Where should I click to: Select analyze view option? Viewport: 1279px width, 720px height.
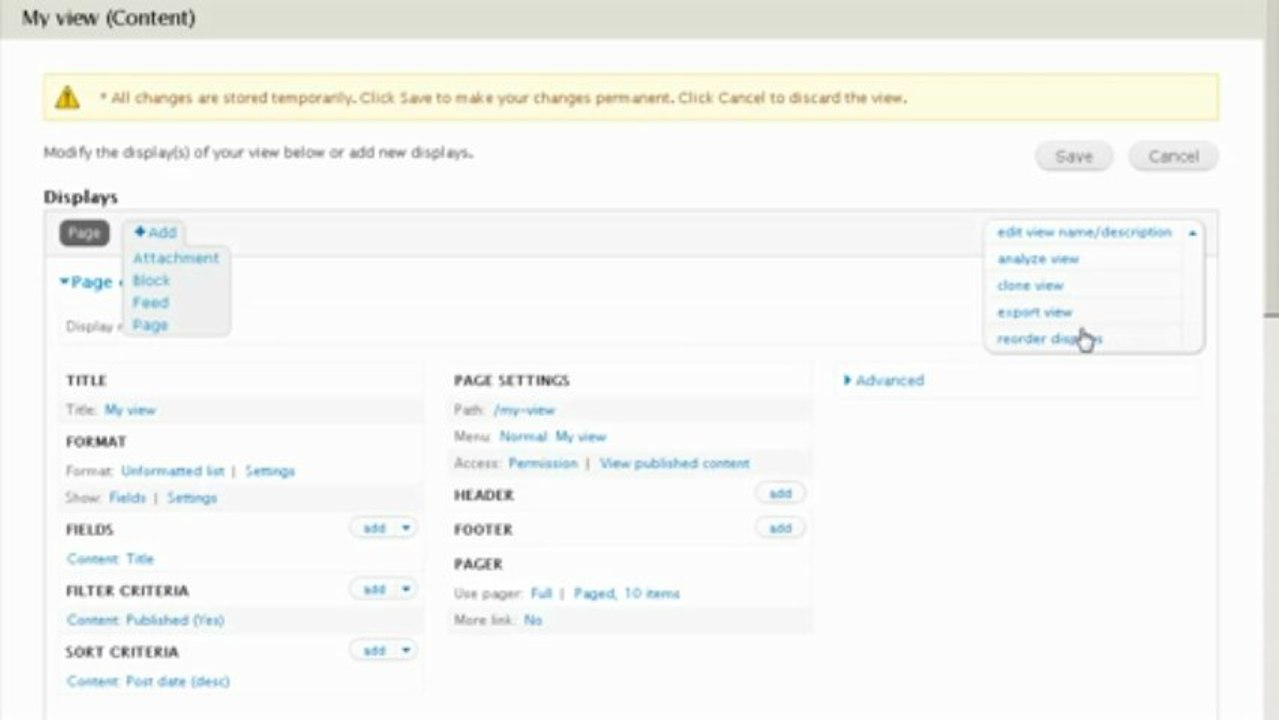click(1038, 259)
